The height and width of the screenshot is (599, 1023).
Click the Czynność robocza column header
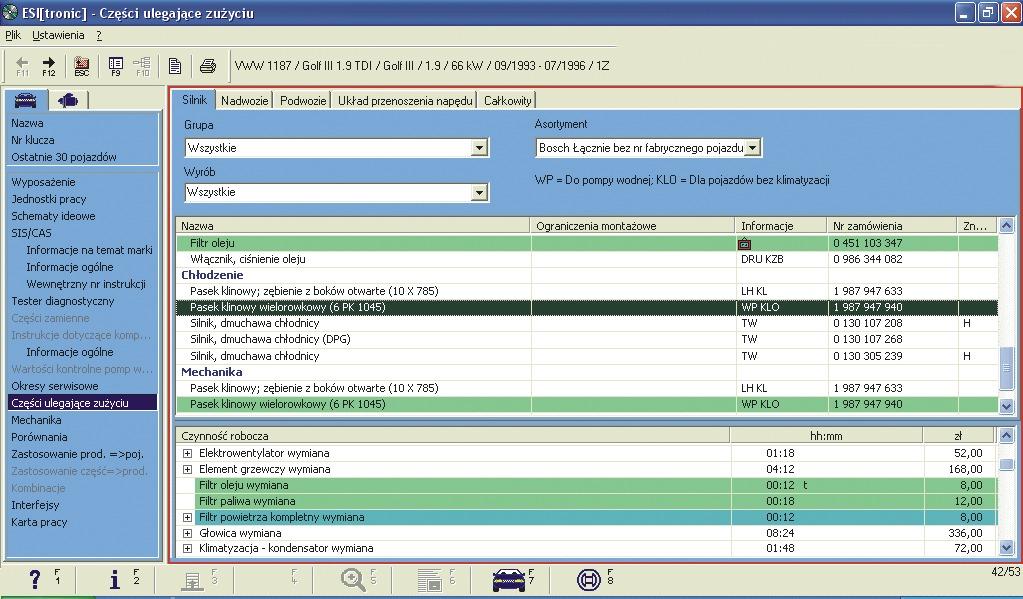453,436
